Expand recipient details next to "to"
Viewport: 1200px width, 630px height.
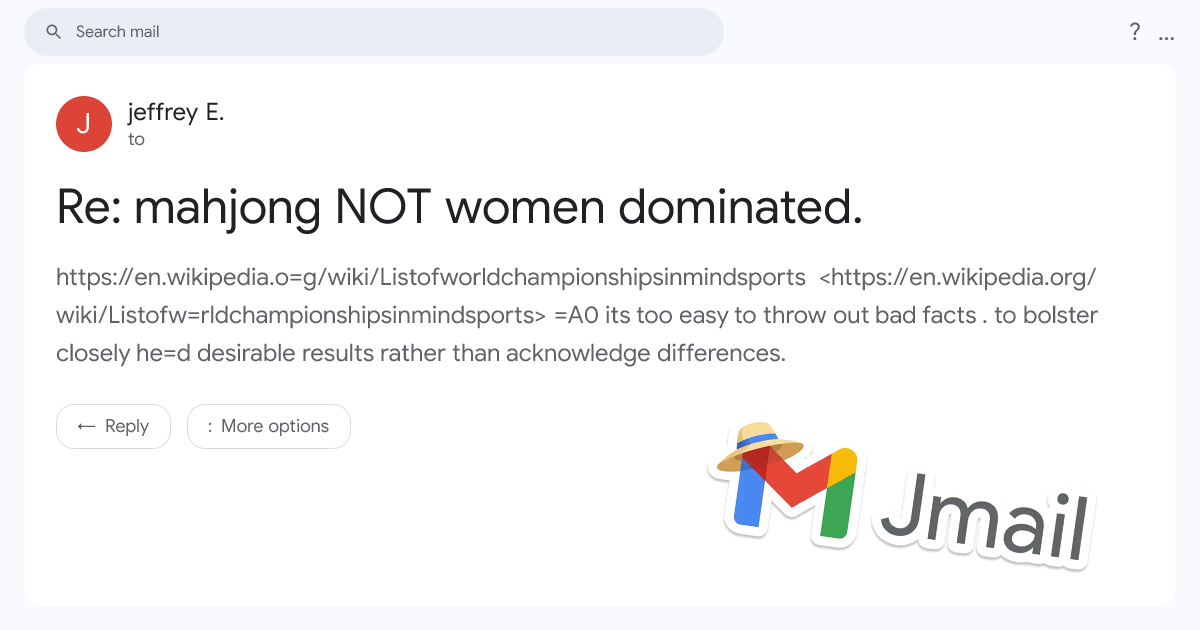[x=137, y=140]
